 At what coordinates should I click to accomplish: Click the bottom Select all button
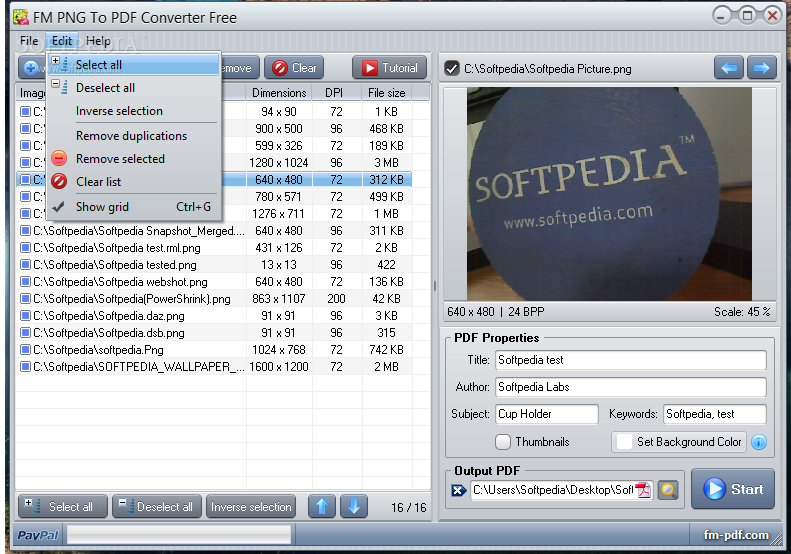click(x=63, y=507)
